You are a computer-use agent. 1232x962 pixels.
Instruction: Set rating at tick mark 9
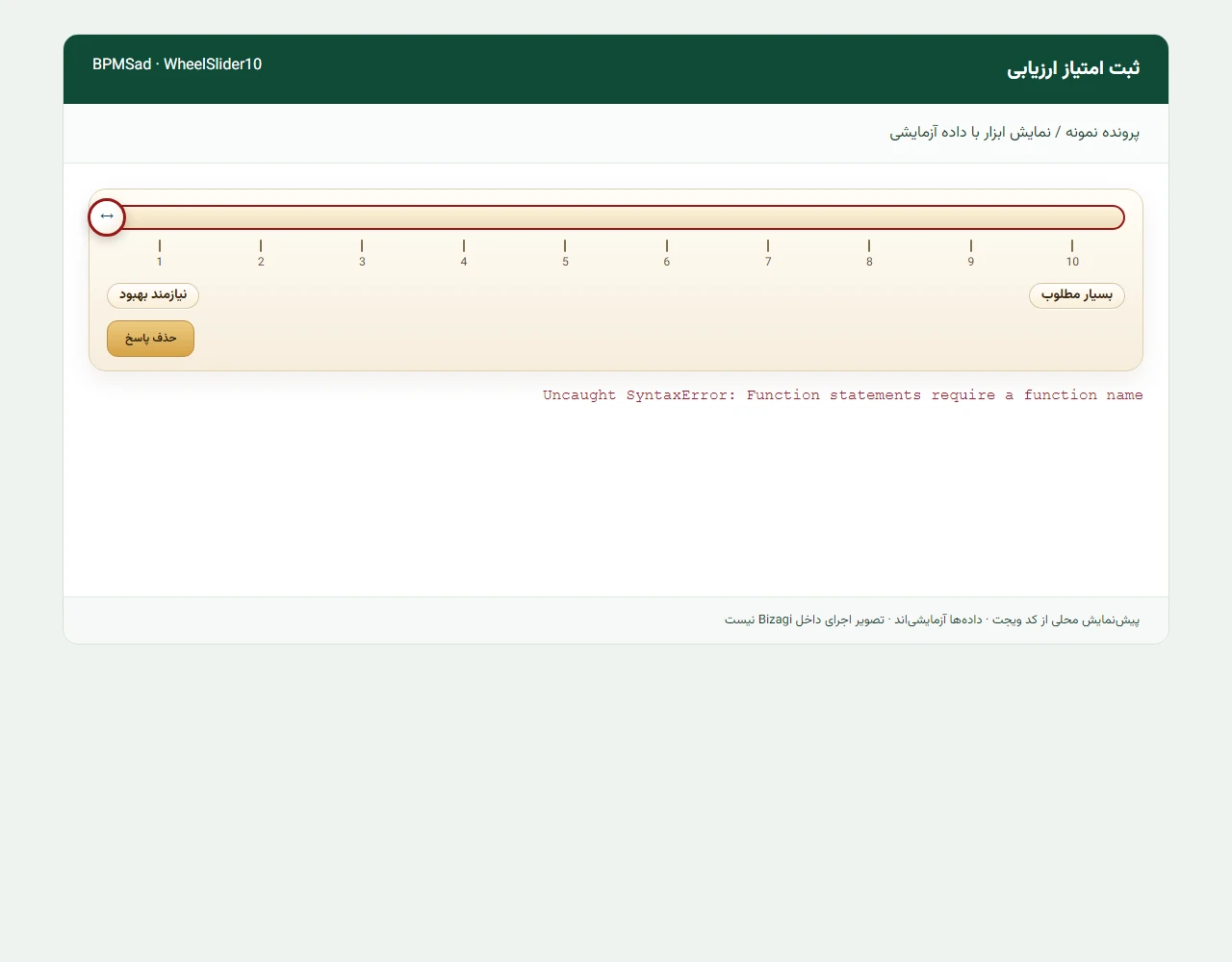(x=971, y=254)
